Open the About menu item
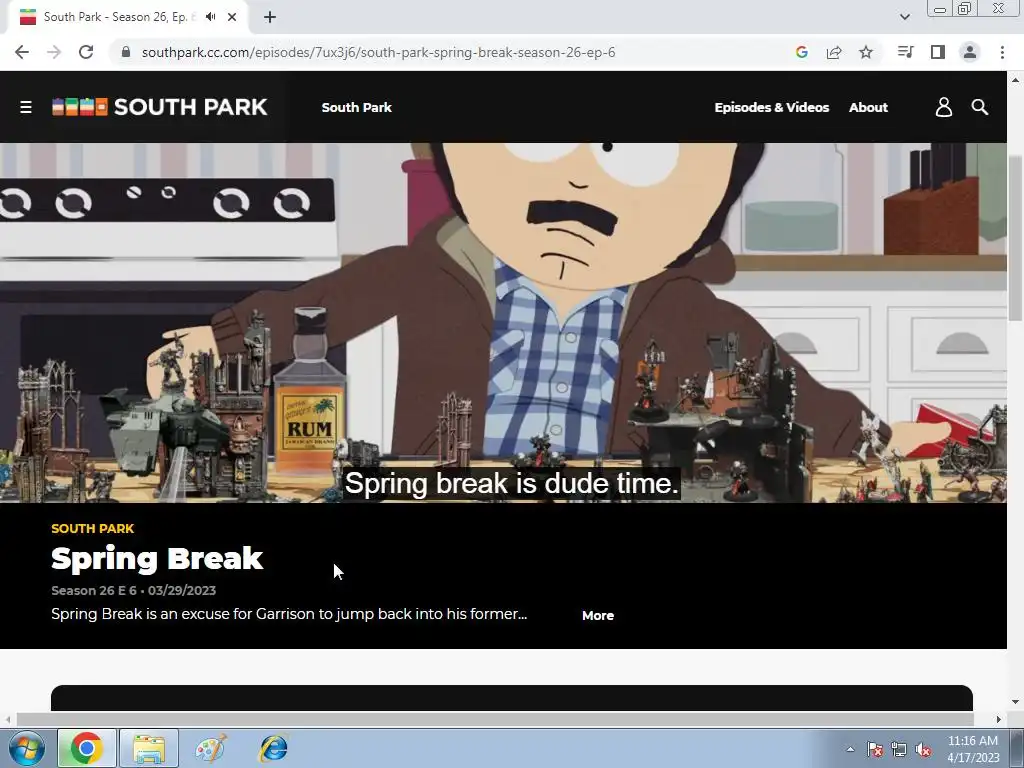1024x768 pixels. click(868, 107)
